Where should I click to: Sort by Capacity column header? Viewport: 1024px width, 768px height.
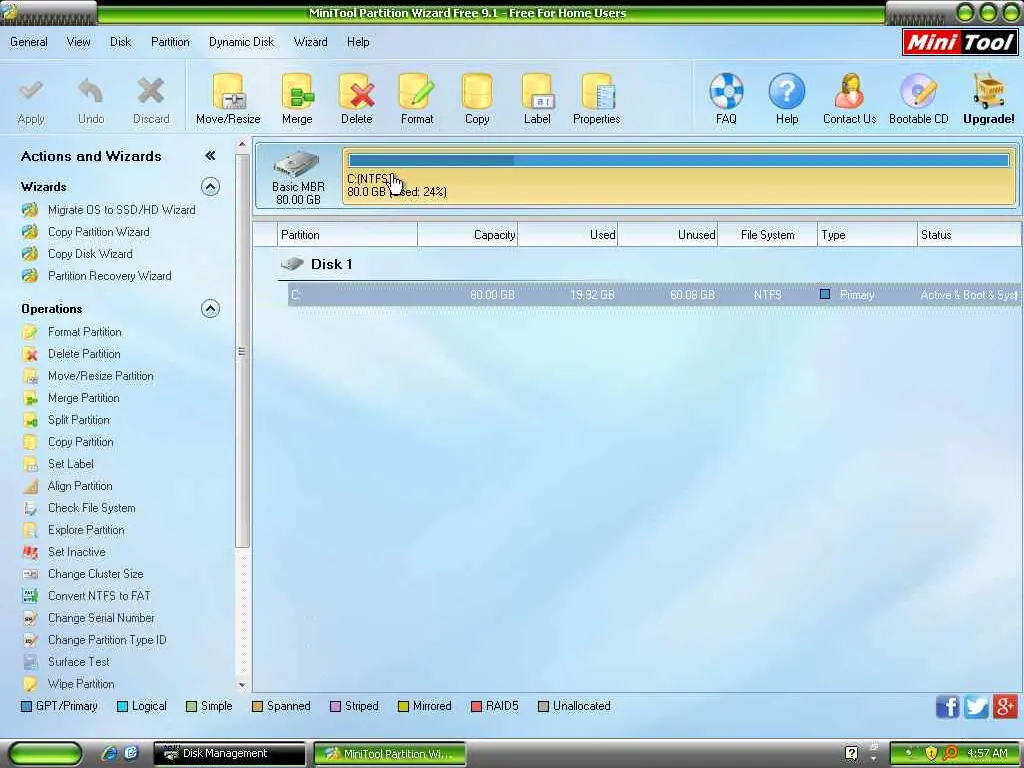[468, 235]
